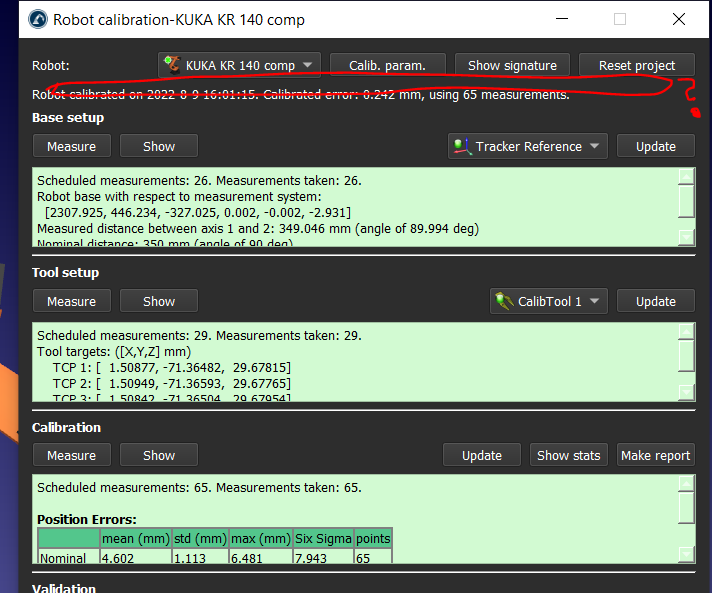Update the Tool setup section

(655, 301)
